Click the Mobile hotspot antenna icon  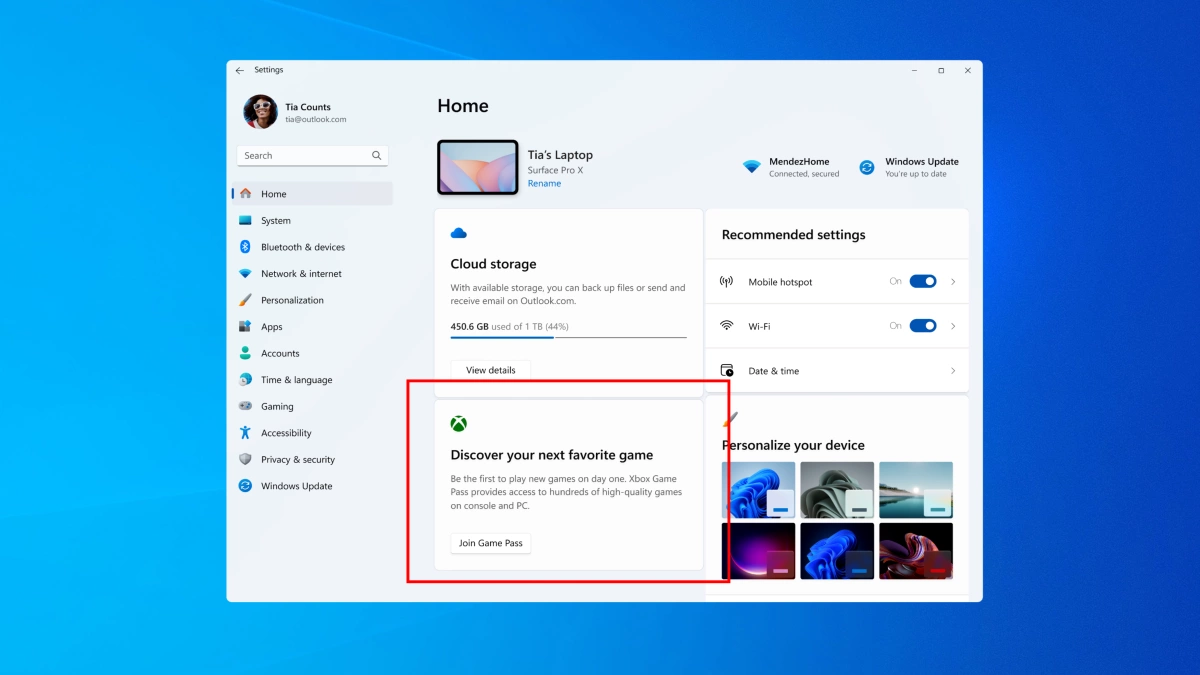click(x=727, y=282)
